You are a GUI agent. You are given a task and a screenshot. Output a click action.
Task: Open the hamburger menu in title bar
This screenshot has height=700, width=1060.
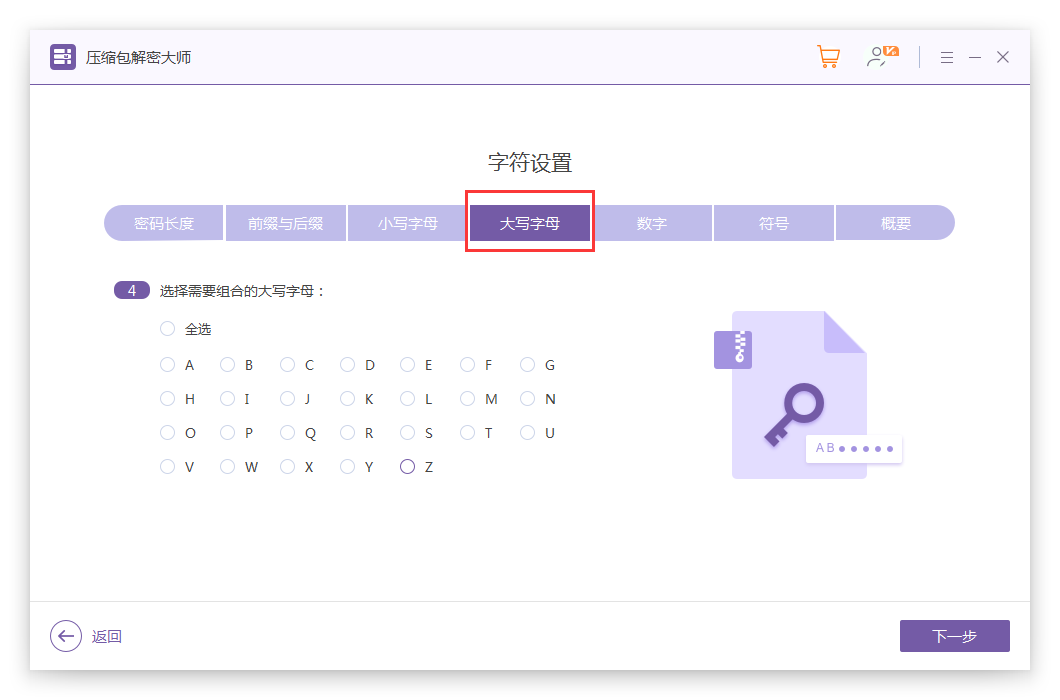[x=947, y=58]
